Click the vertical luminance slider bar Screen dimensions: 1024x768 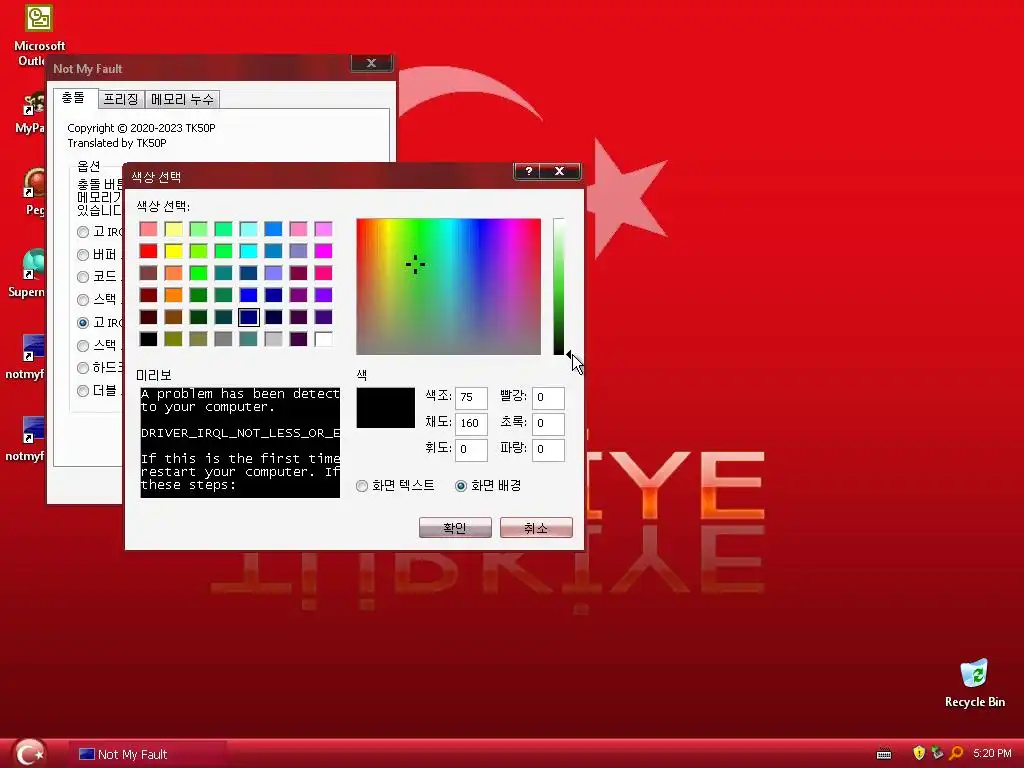coord(558,287)
